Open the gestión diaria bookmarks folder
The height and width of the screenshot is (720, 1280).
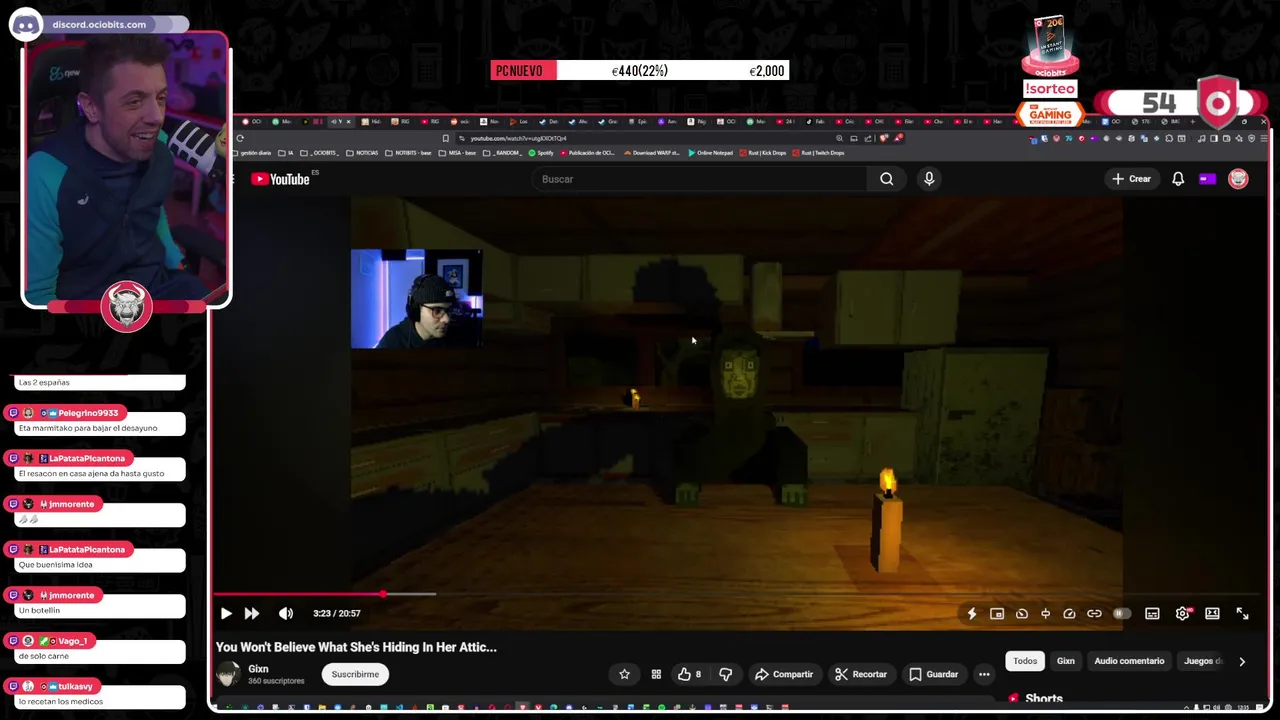tap(254, 153)
